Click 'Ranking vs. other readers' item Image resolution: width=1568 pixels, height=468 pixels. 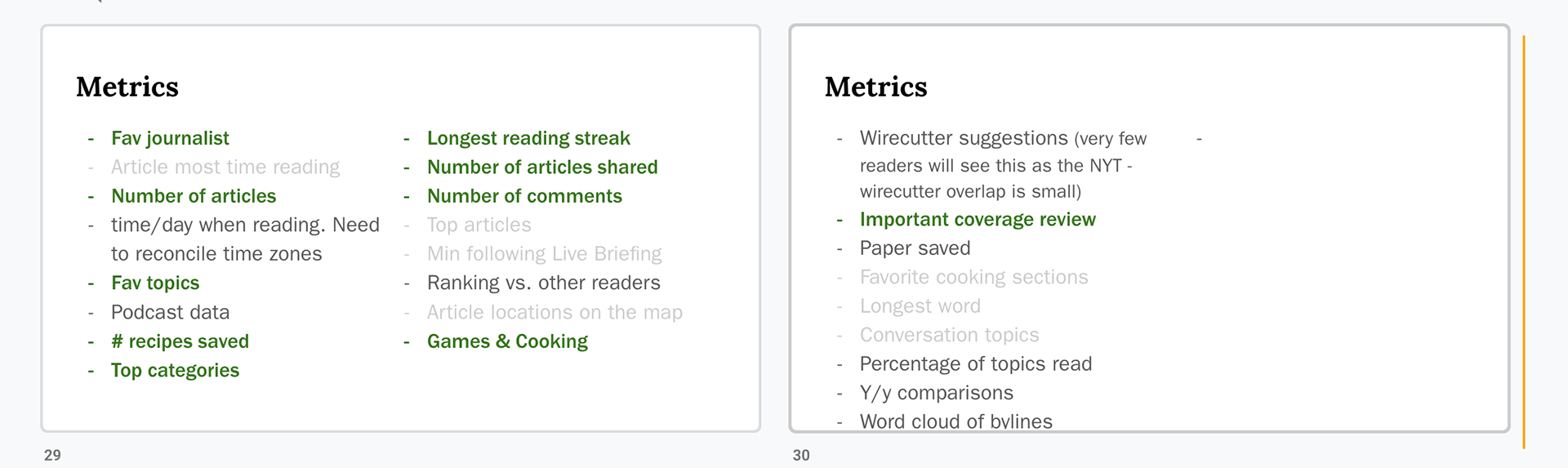point(544,283)
